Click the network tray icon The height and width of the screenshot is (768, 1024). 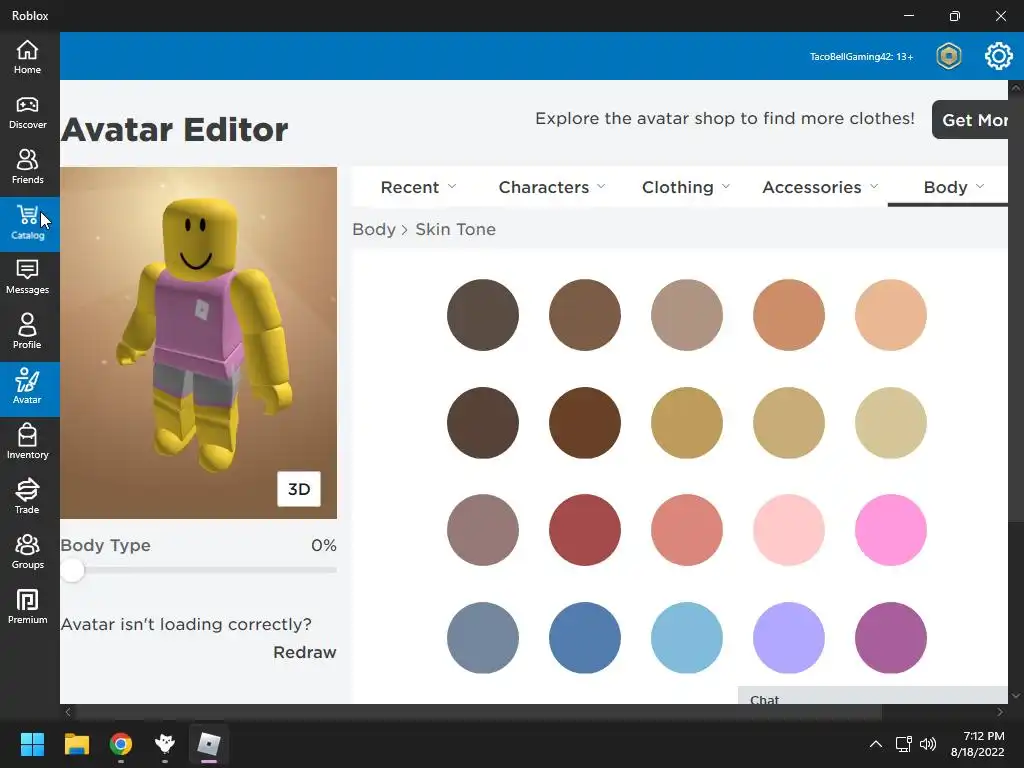903,744
